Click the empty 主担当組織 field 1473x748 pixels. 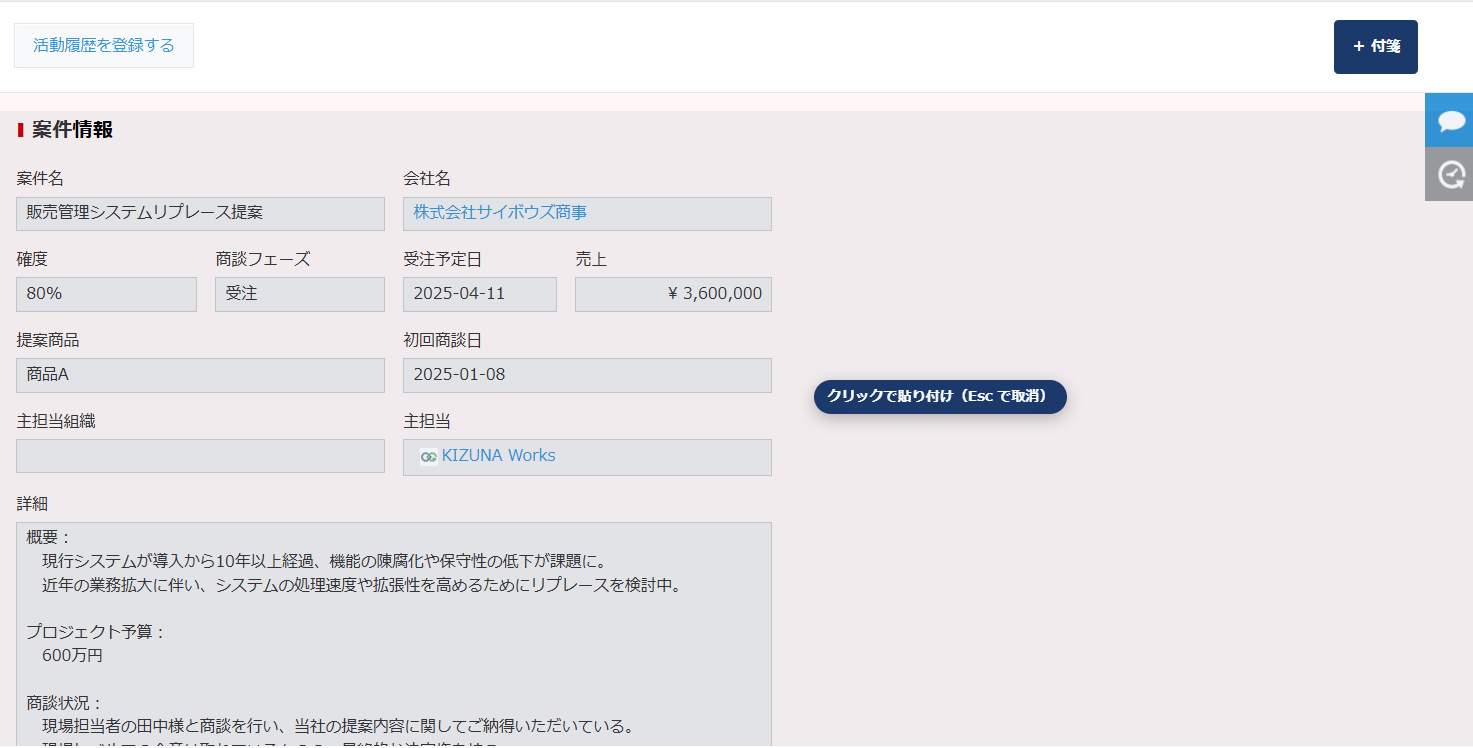click(x=200, y=456)
